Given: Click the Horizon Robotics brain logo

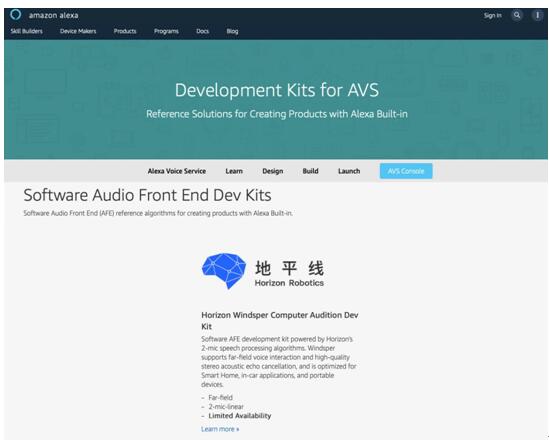Looking at the screenshot, I should pos(224,271).
